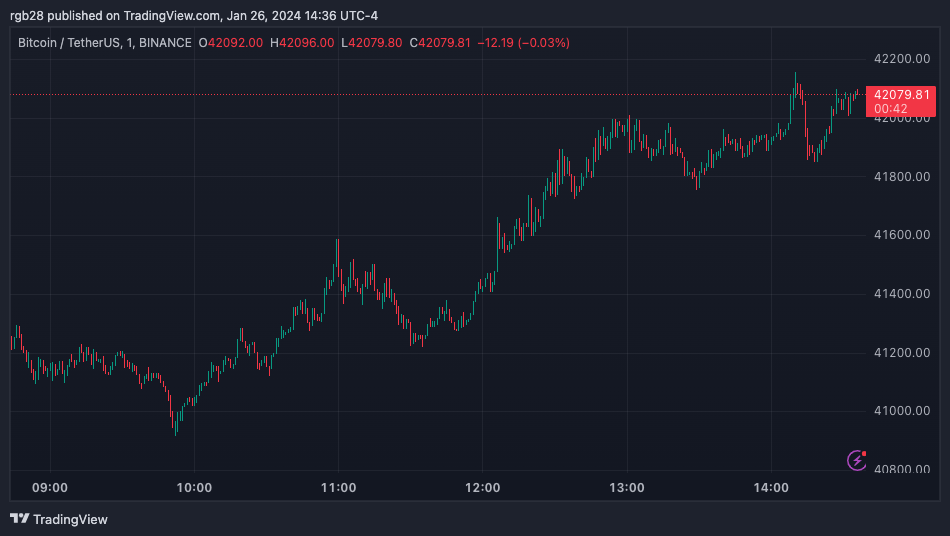Click the TradingView wordmark text

pyautogui.click(x=70, y=519)
